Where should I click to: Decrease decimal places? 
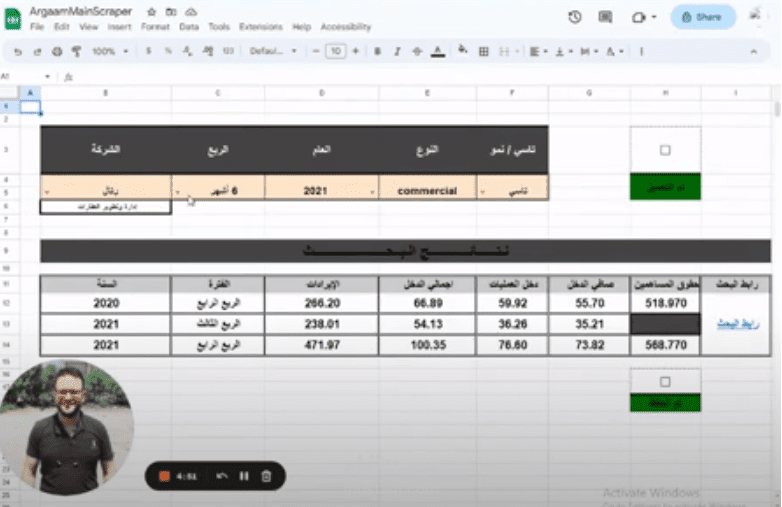[x=188, y=51]
